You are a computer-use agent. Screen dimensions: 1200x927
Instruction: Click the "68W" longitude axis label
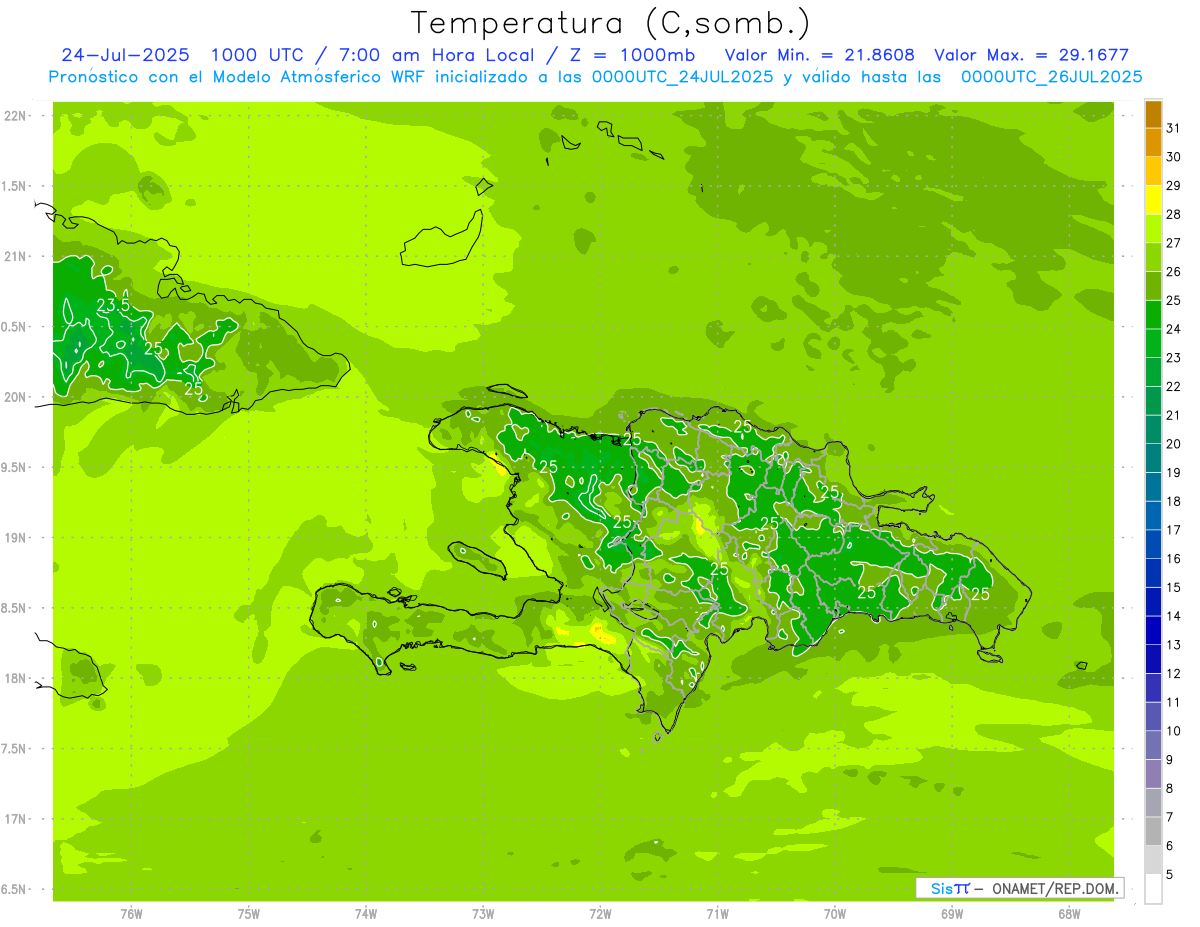pyautogui.click(x=1069, y=914)
